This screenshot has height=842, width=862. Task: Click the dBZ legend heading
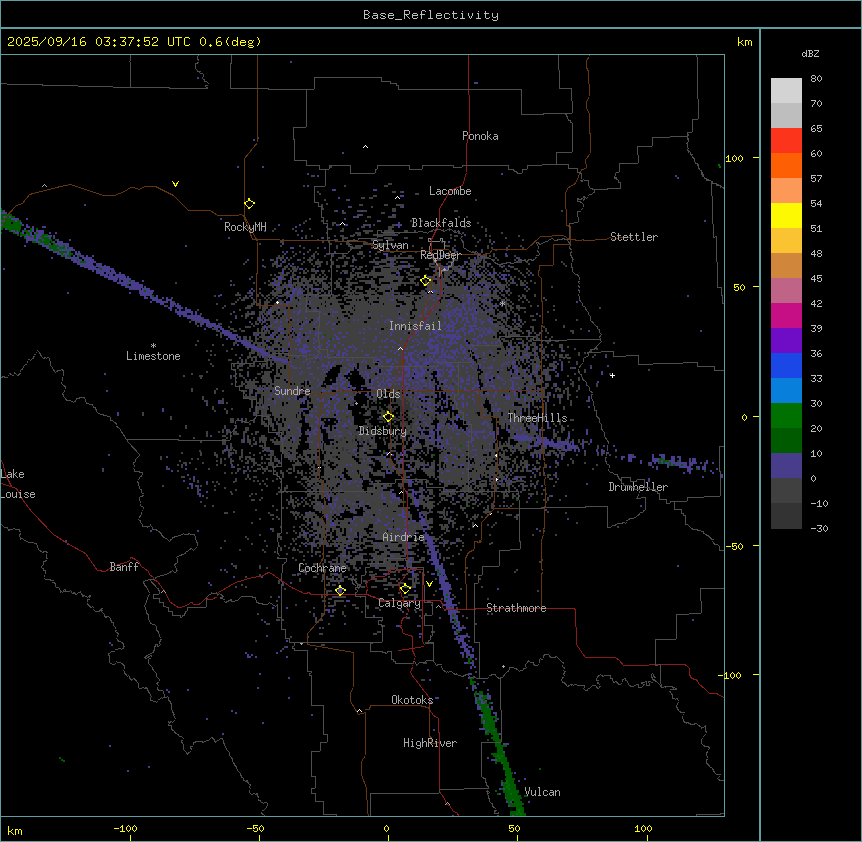810,54
